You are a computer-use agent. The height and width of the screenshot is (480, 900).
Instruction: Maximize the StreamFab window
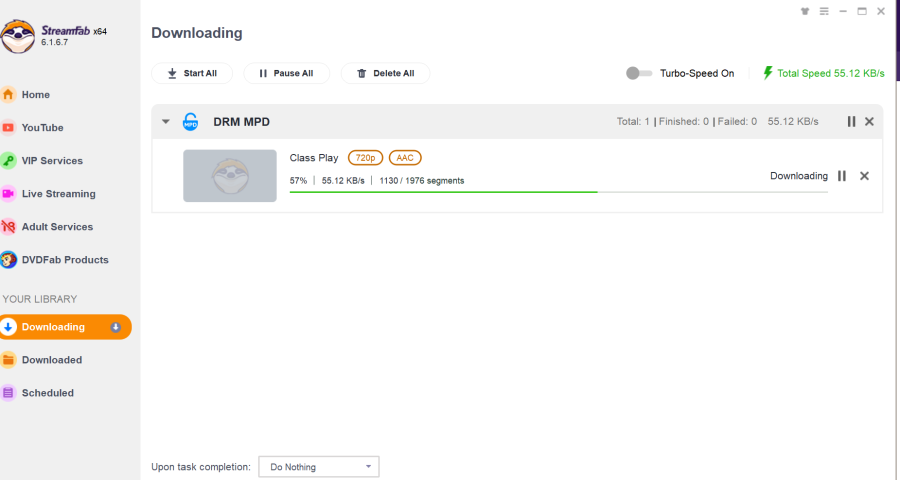(862, 11)
